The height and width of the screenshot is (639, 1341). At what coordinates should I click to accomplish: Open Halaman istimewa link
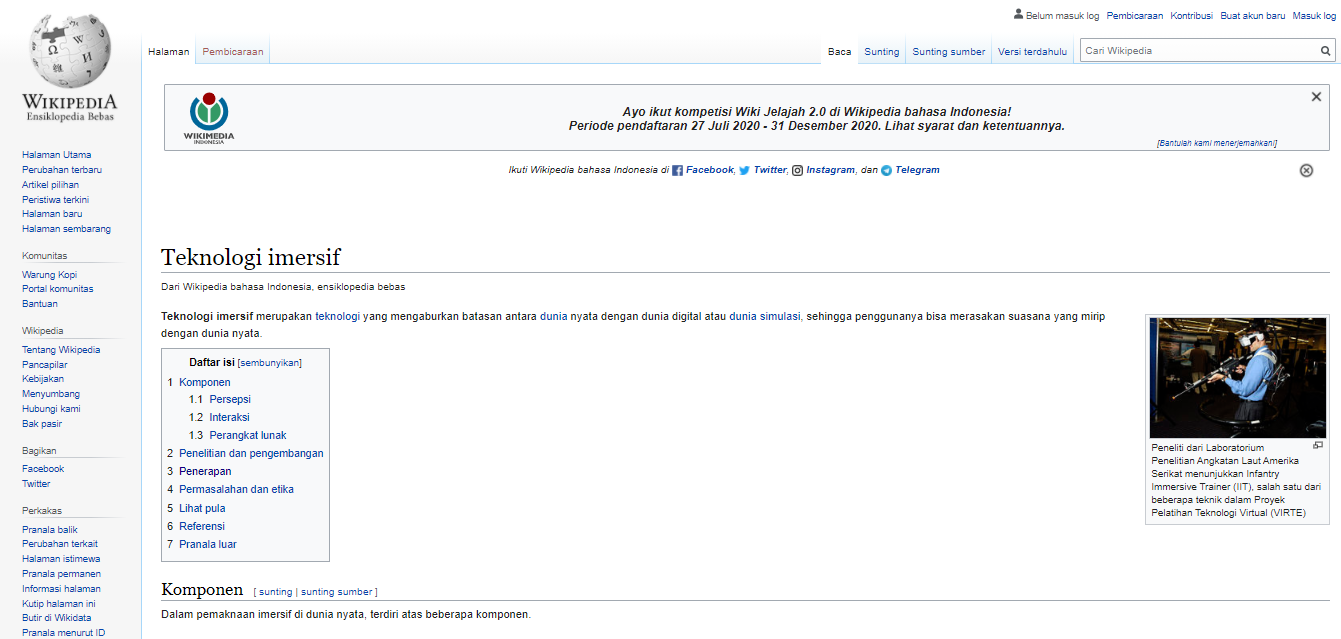coord(61,559)
